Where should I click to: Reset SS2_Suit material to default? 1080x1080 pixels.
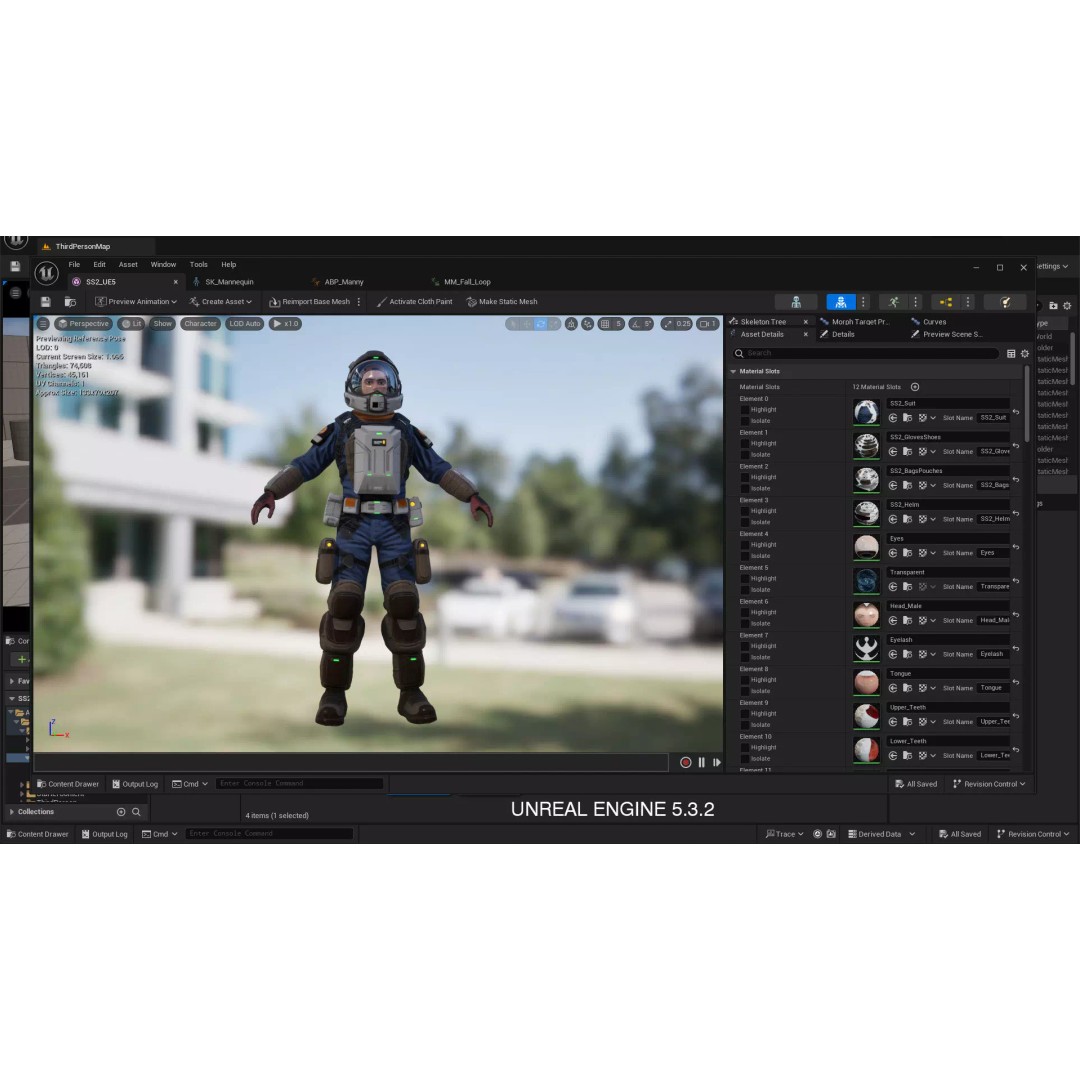(x=1016, y=412)
